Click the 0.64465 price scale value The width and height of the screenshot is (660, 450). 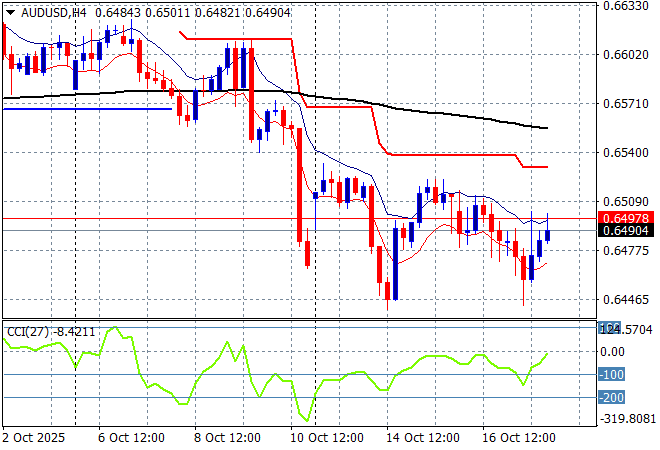626,300
